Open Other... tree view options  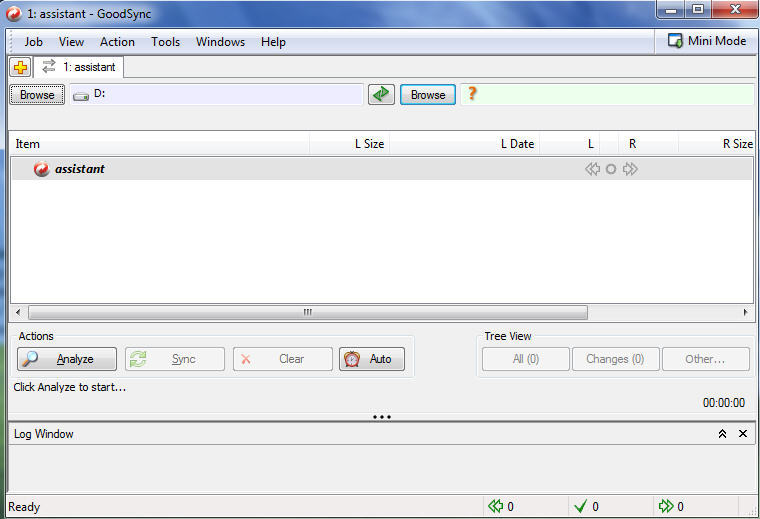pos(706,359)
